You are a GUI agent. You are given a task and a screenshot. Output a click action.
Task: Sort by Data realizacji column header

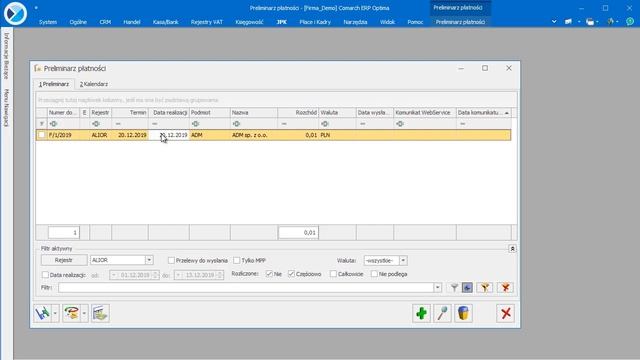pyautogui.click(x=169, y=112)
